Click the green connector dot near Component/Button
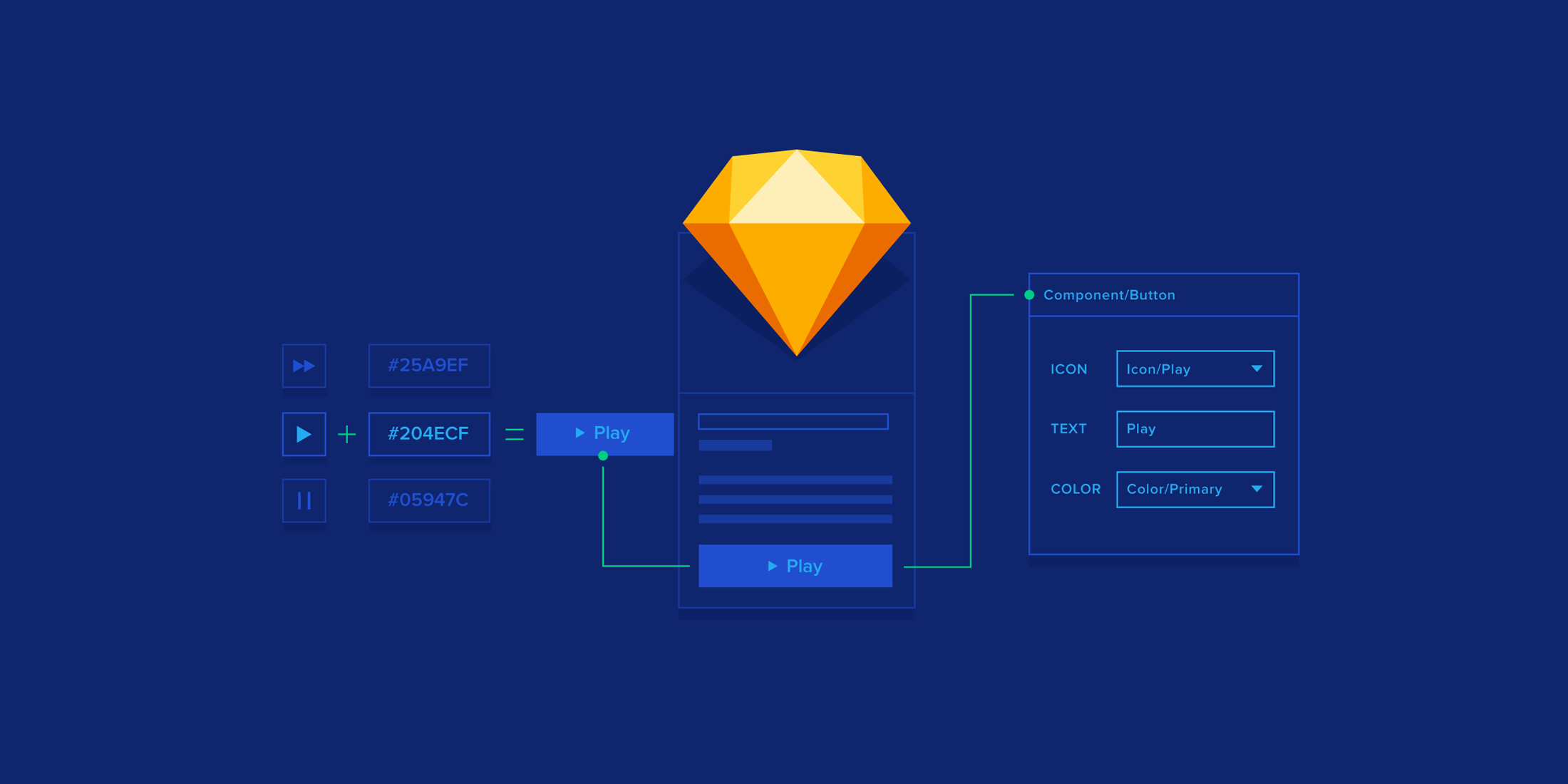 (1028, 294)
